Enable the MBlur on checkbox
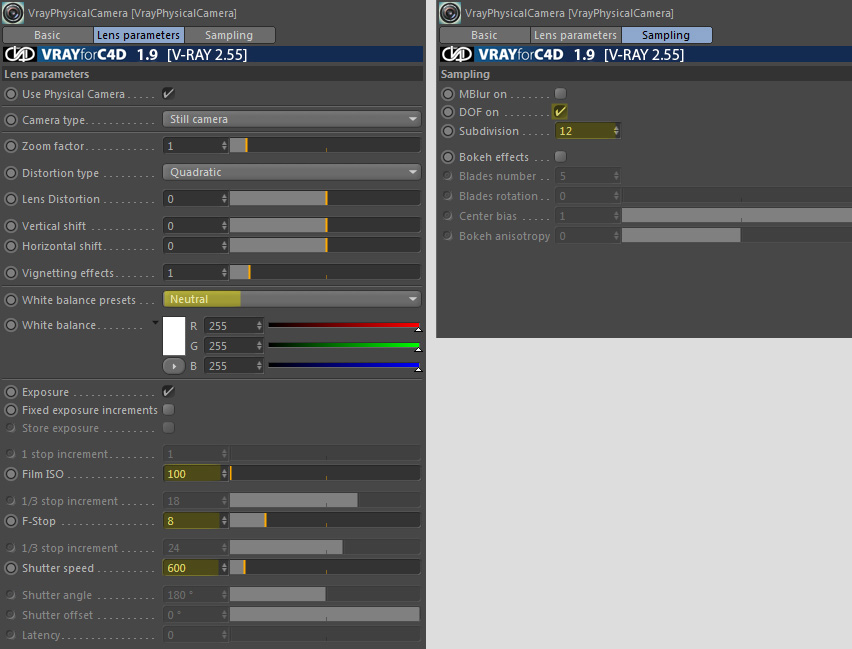Image resolution: width=852 pixels, height=649 pixels. tap(560, 94)
